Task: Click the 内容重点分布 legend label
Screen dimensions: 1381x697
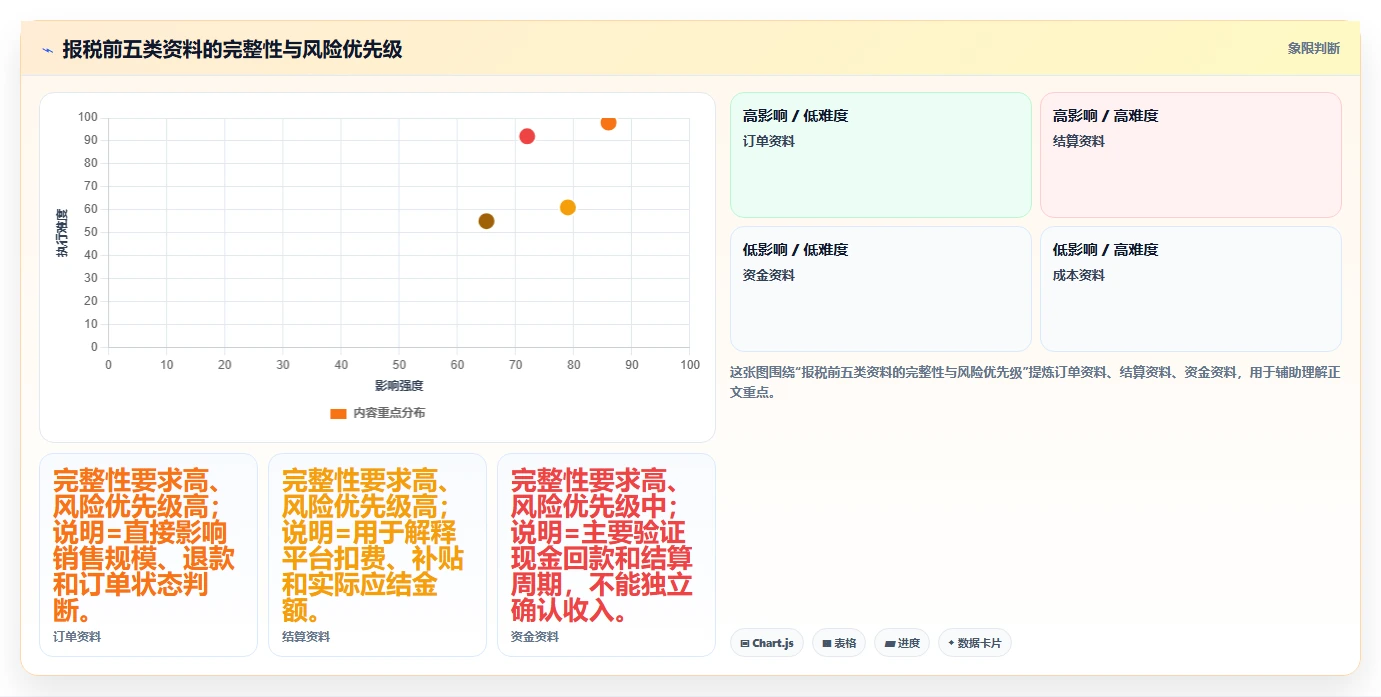Action: point(389,413)
